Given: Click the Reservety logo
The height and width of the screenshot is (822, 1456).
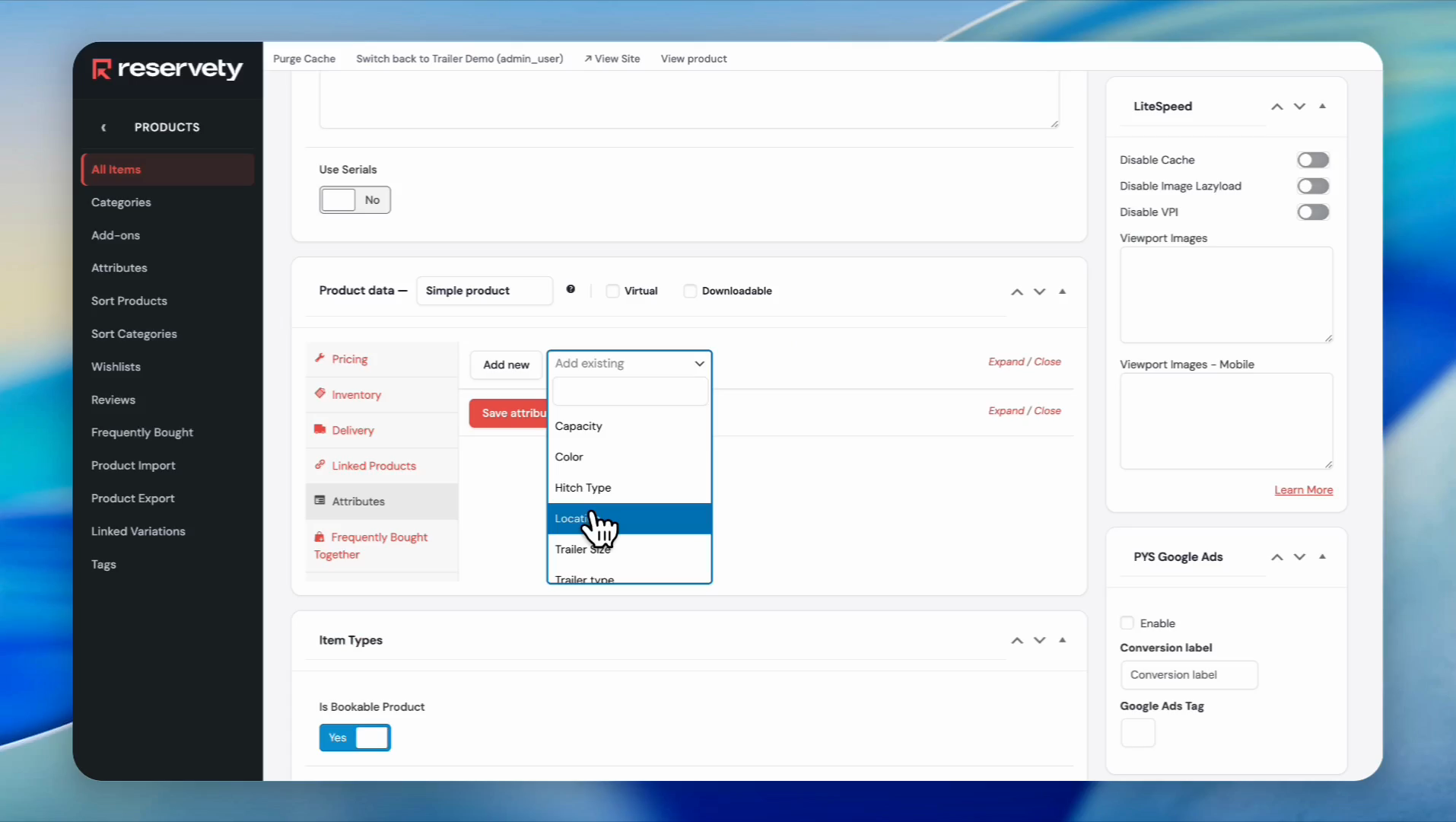Looking at the screenshot, I should 167,68.
